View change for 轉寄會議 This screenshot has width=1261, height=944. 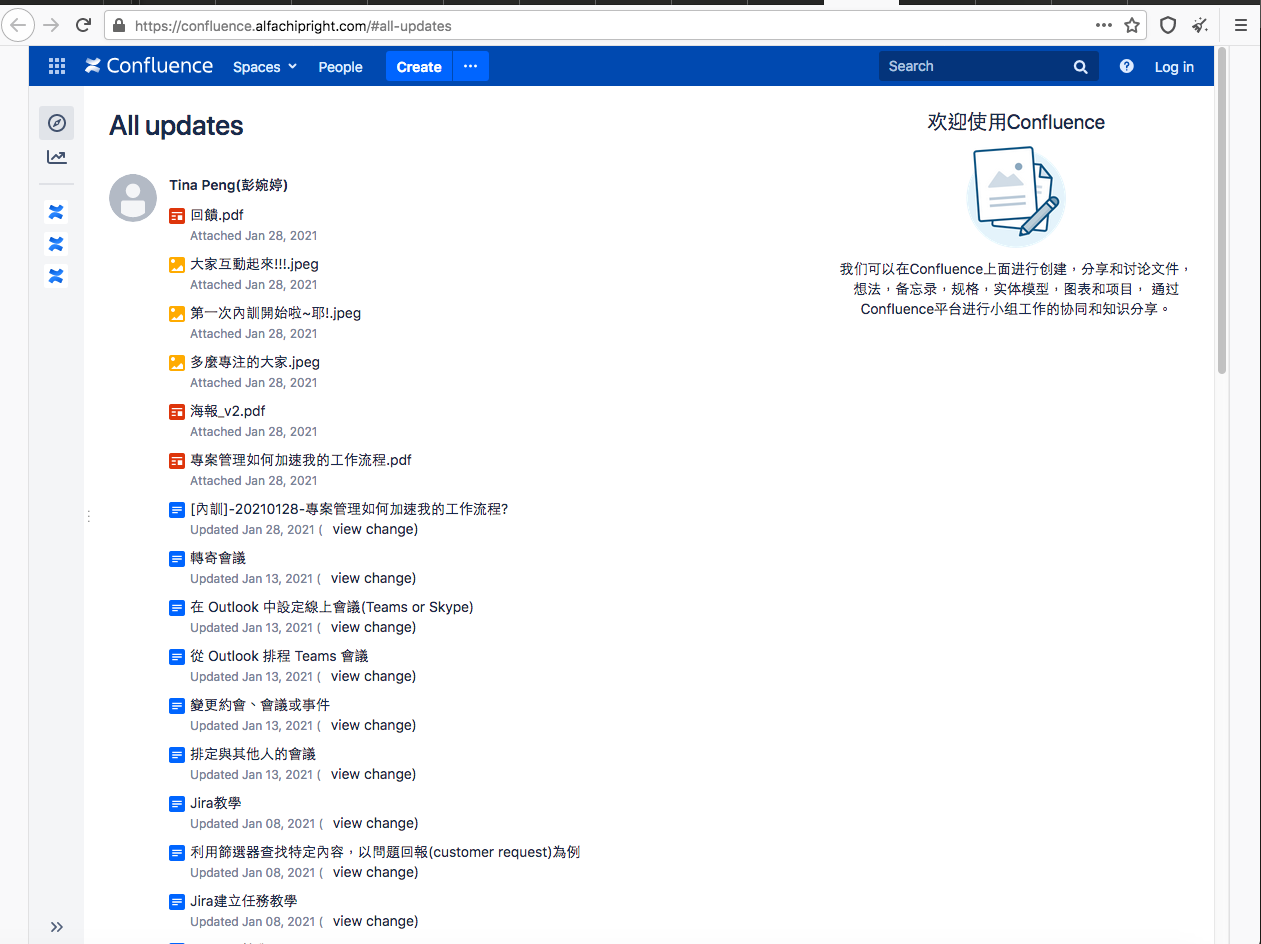pos(371,578)
